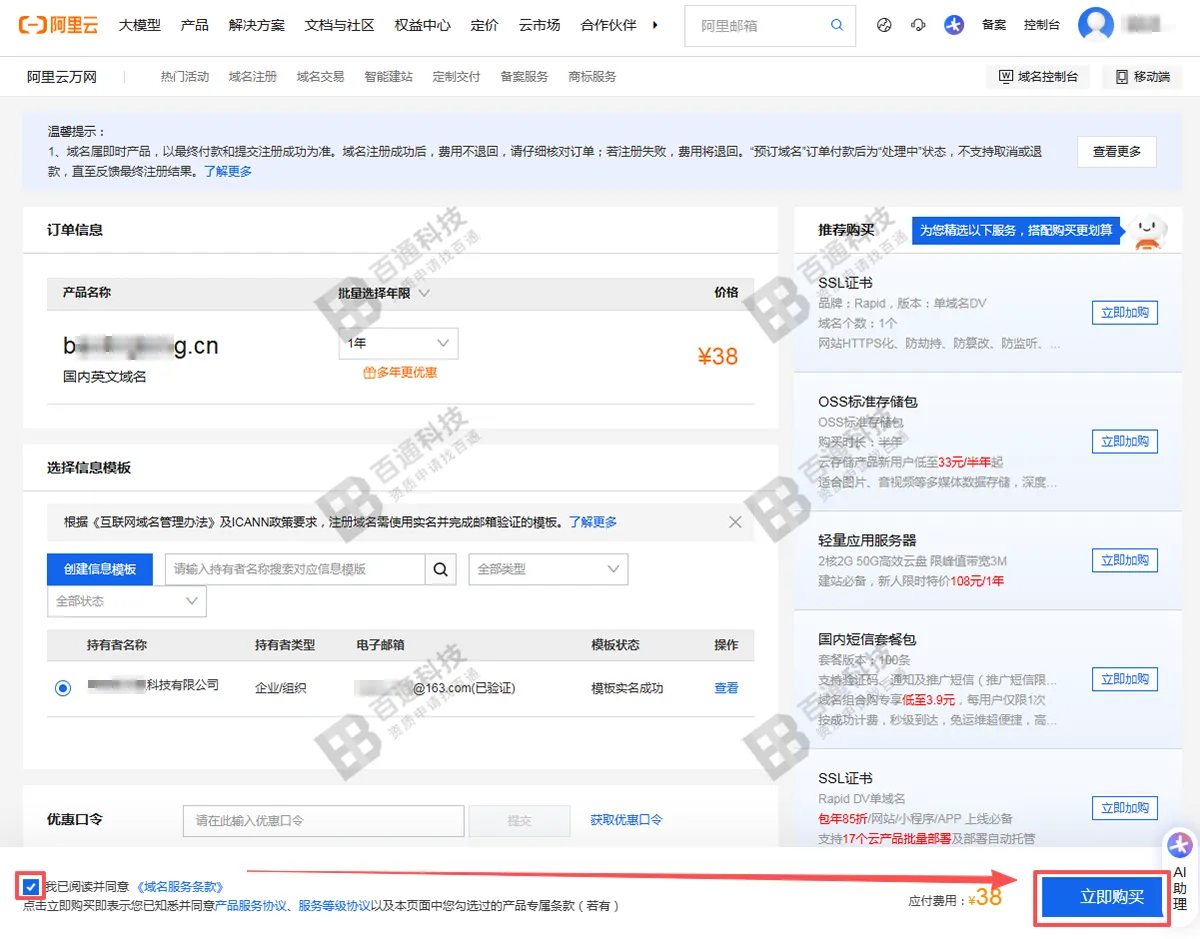Click the Alibaba Cloud logo

[x=59, y=25]
